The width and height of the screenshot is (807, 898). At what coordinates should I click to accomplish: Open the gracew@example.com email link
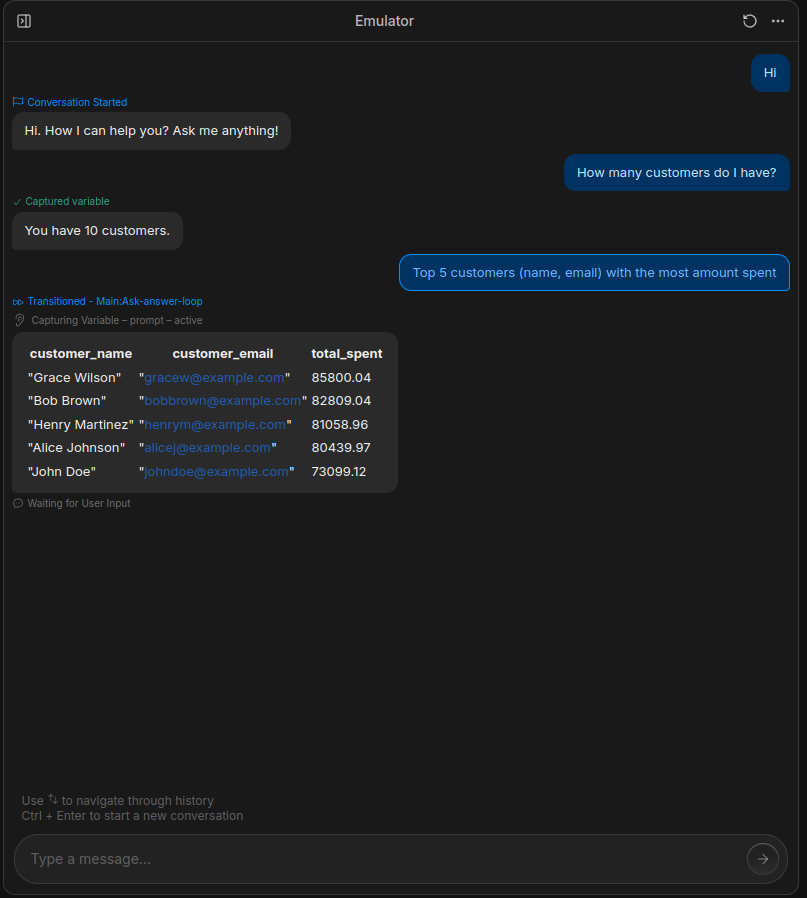pyautogui.click(x=214, y=377)
